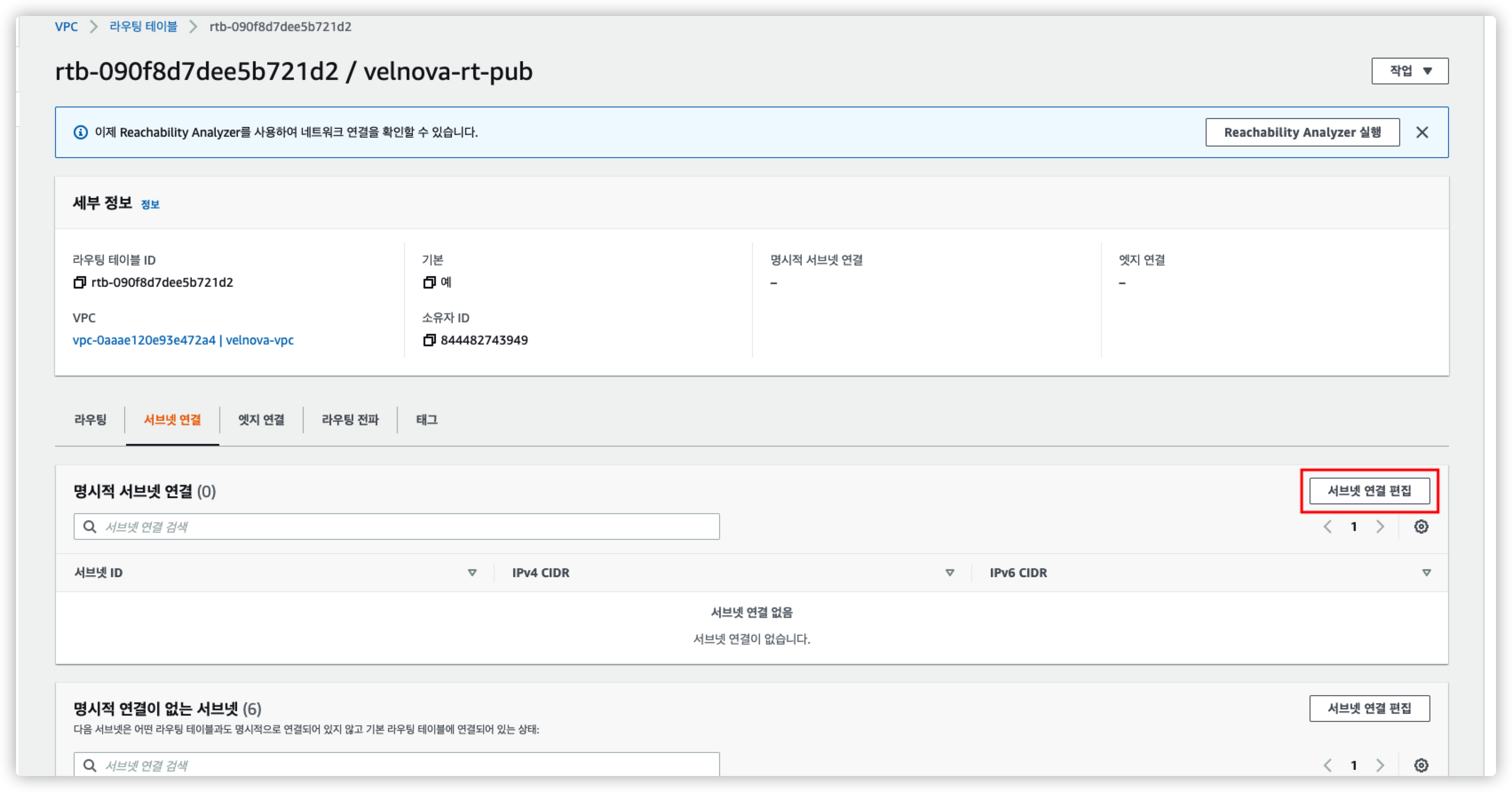
Task: Open table settings gear for explicit subnet associations
Action: (x=1421, y=527)
